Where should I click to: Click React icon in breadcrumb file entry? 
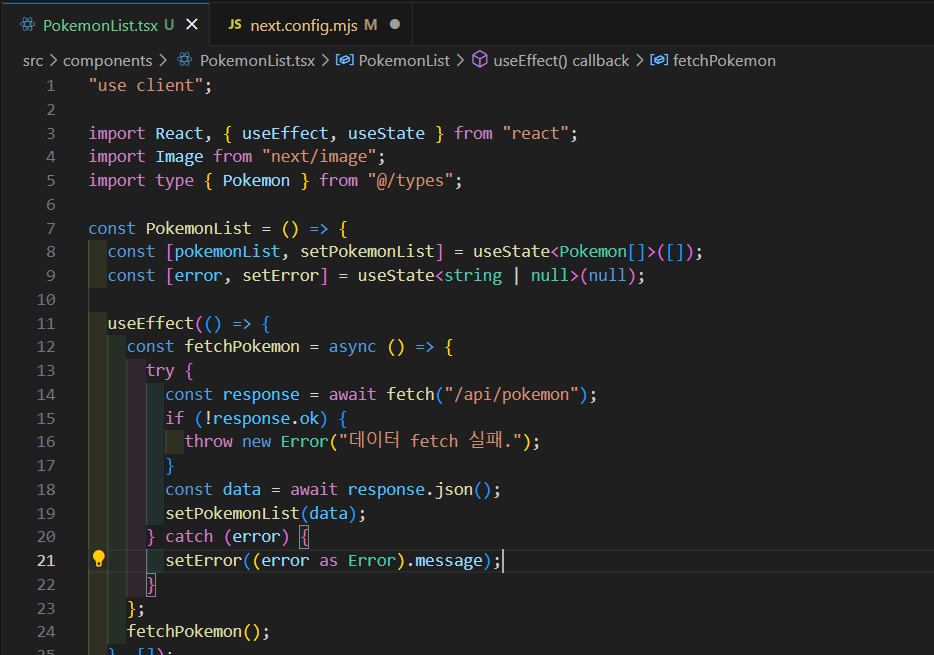tap(185, 60)
